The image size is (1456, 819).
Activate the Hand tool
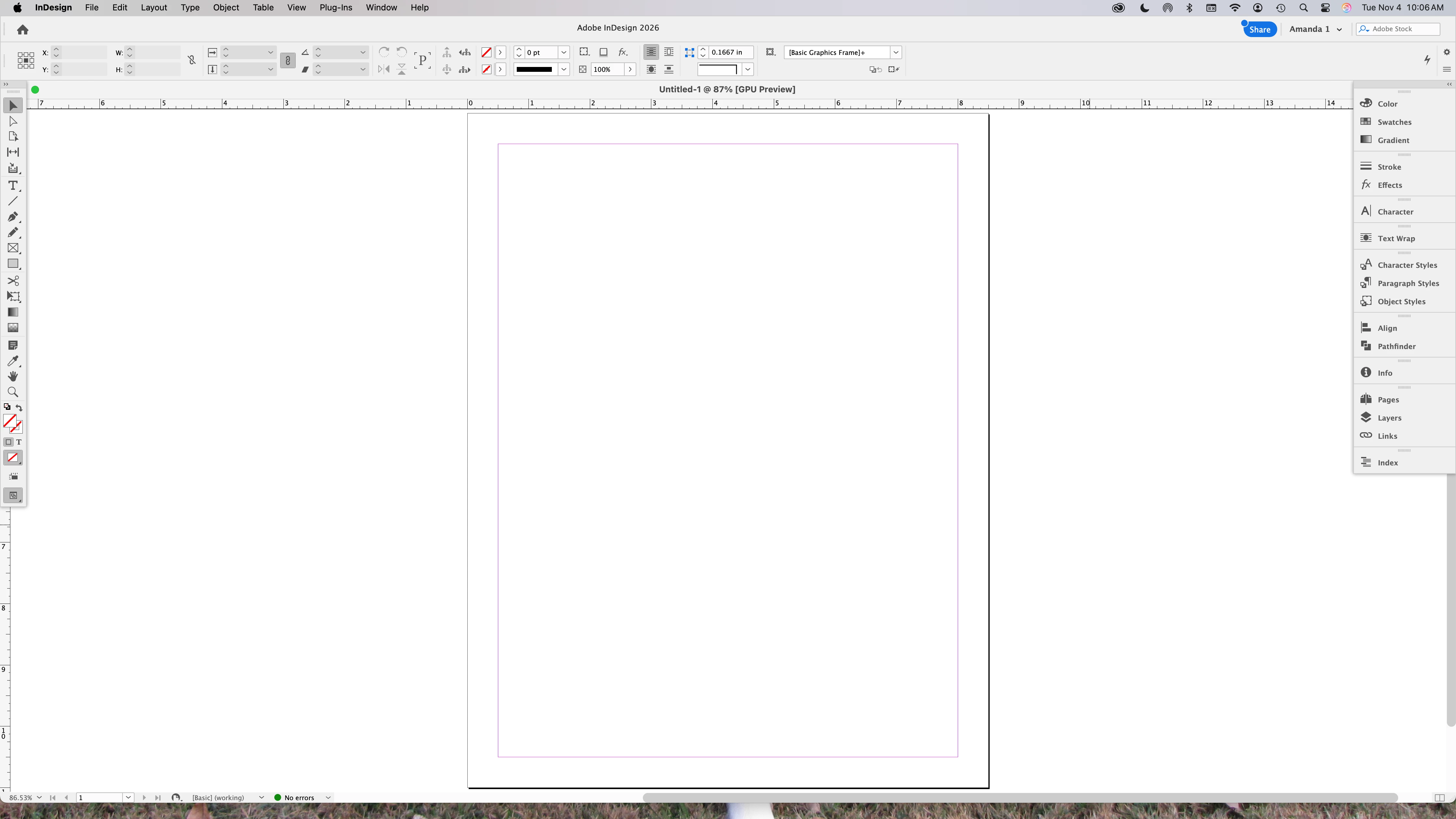pyautogui.click(x=12, y=376)
